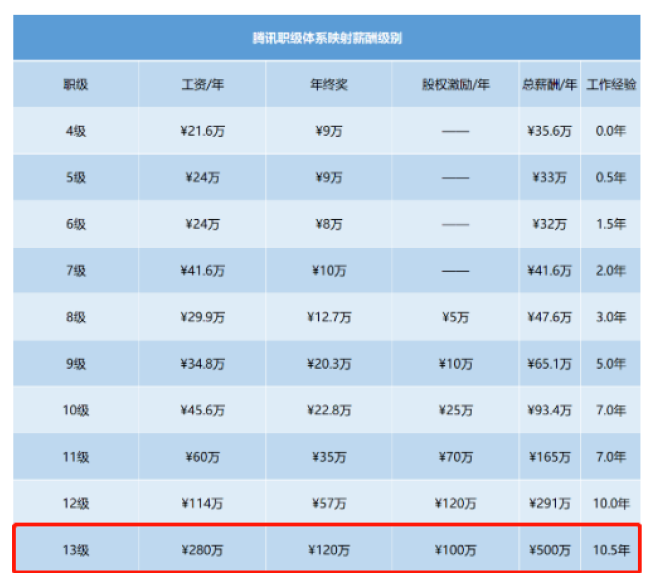The image size is (653, 573).
Task: Click the table title 腾讯职级体系映射薪酬级别
Action: pos(327,38)
